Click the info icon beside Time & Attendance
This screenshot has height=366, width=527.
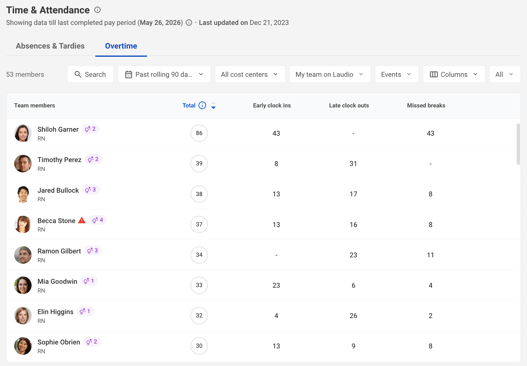pos(97,10)
